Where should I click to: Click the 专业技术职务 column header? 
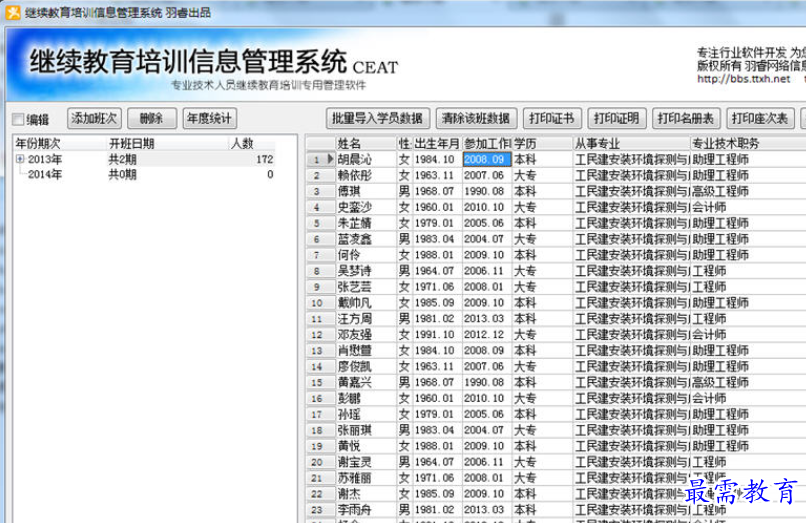747,143
